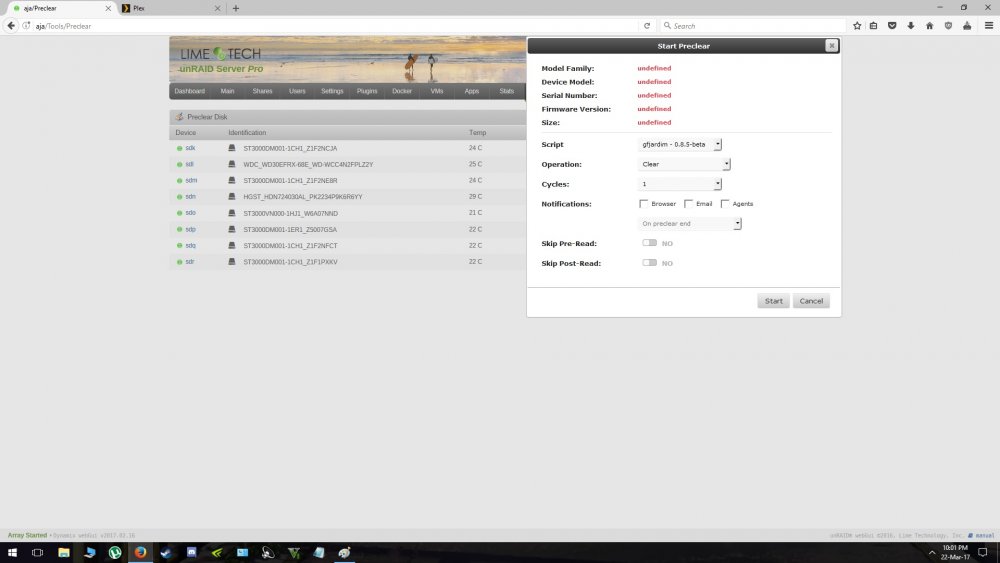
Task: Reload the page with the refresh icon
Action: pos(647,26)
